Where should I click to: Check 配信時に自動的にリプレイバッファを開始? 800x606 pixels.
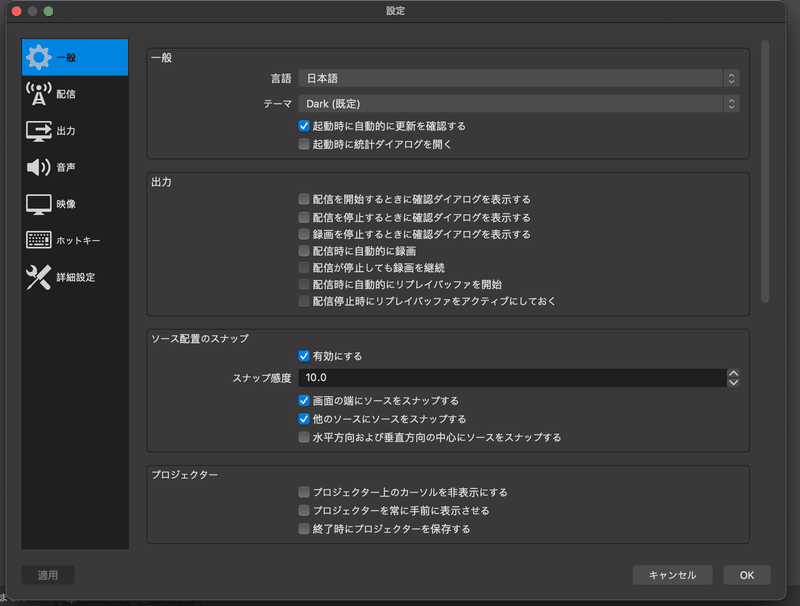(x=304, y=284)
